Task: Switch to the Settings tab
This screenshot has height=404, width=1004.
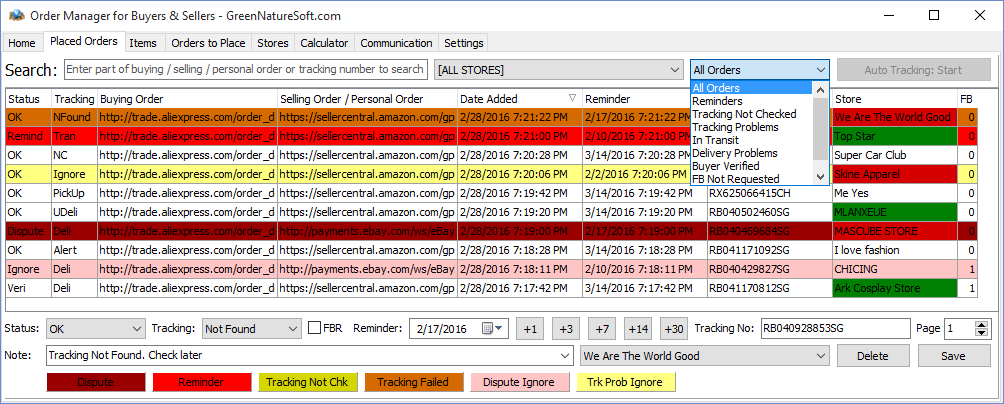Action: click(x=464, y=43)
